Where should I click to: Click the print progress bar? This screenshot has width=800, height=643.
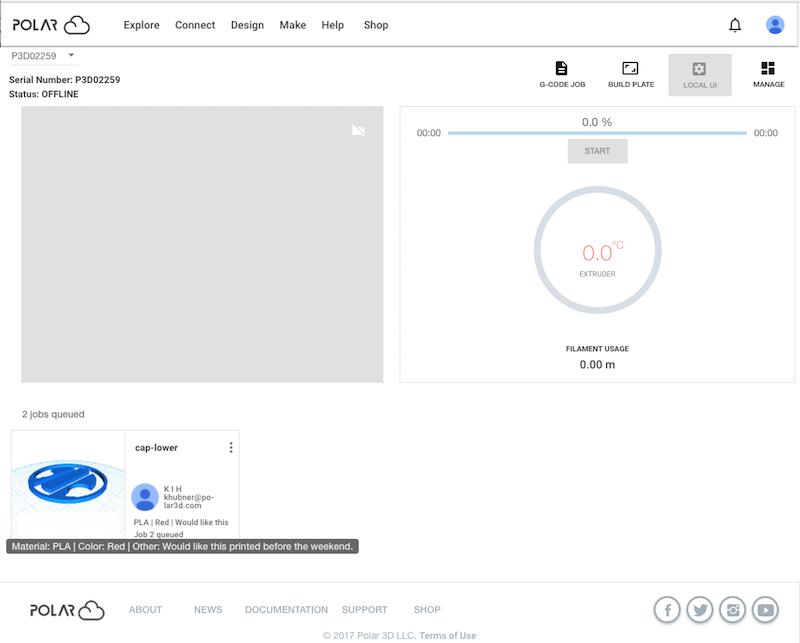(597, 133)
